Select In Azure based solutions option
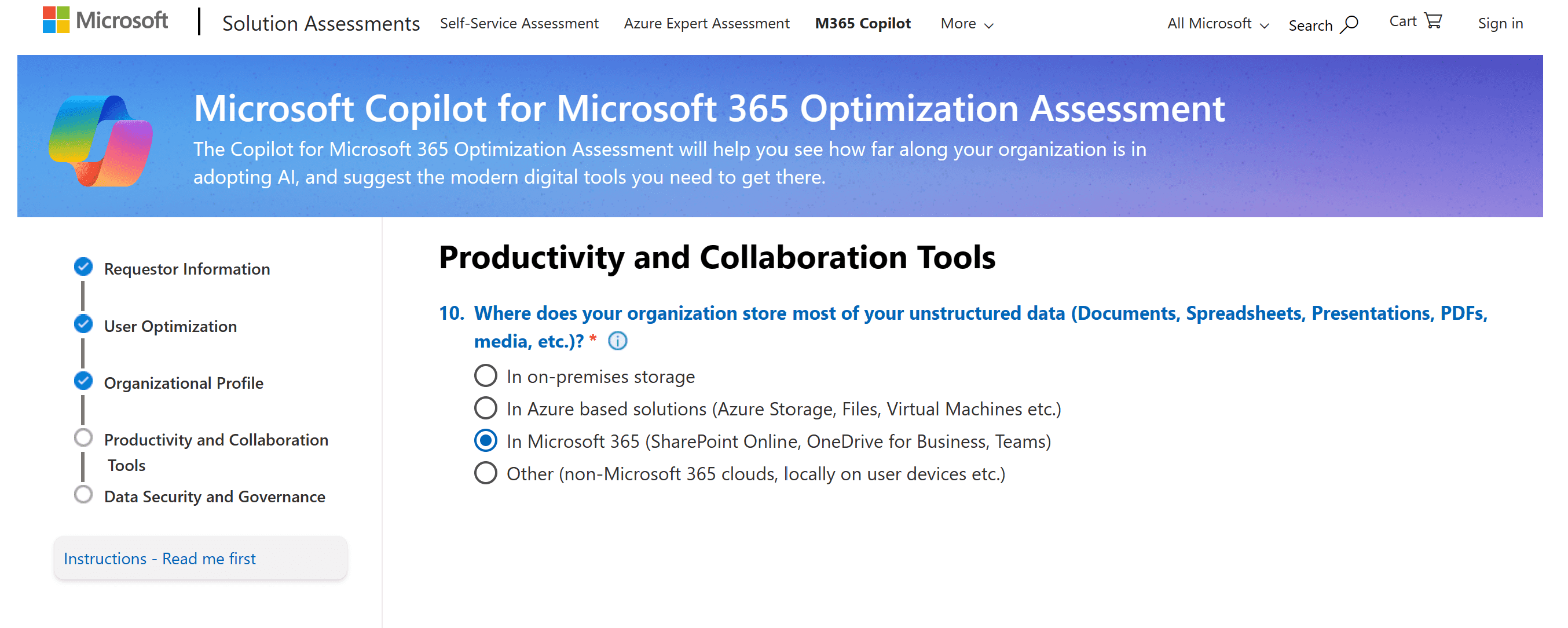The height and width of the screenshot is (628, 1568). 486,408
